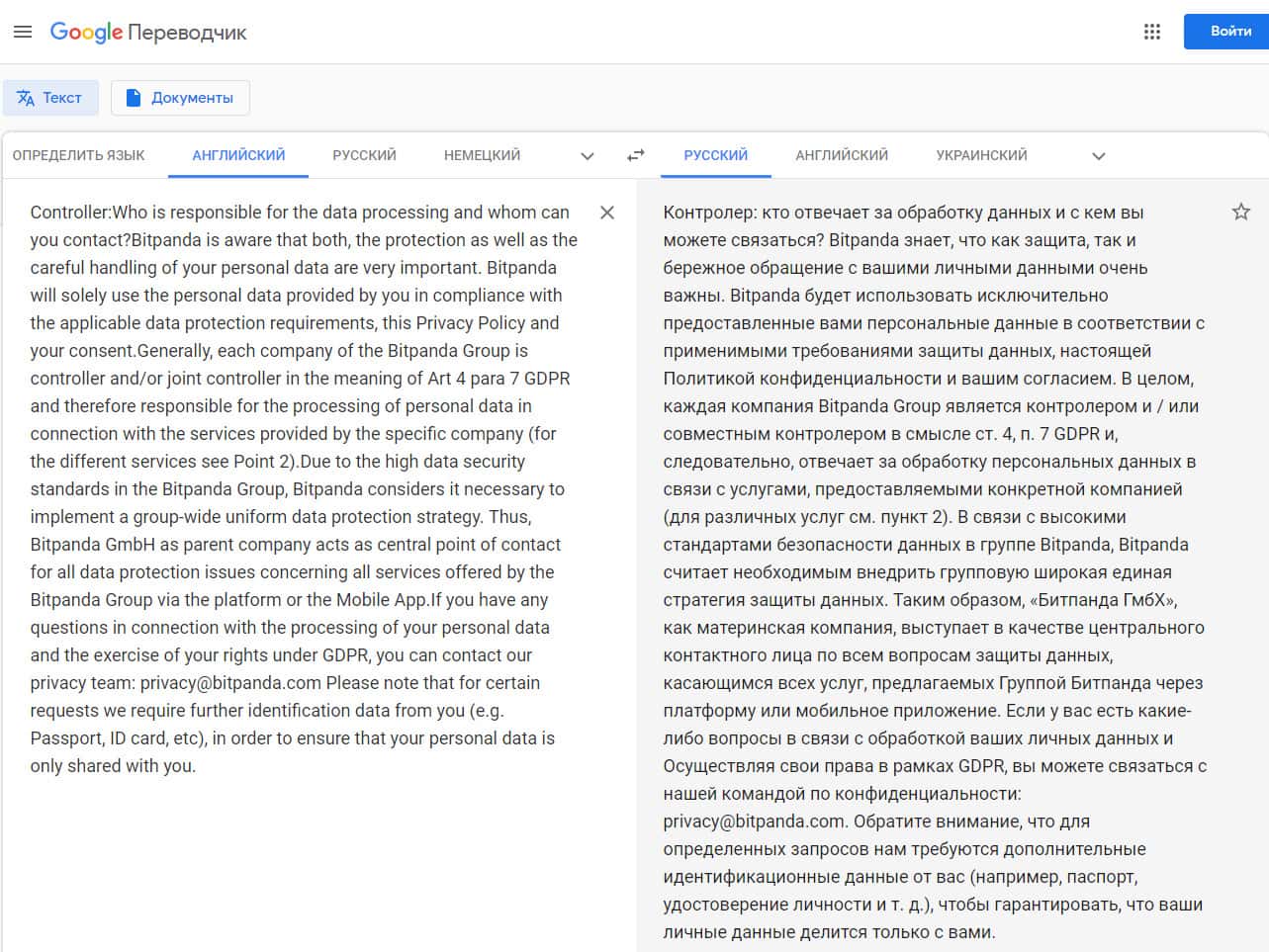Select Английский as source language

coord(238,155)
